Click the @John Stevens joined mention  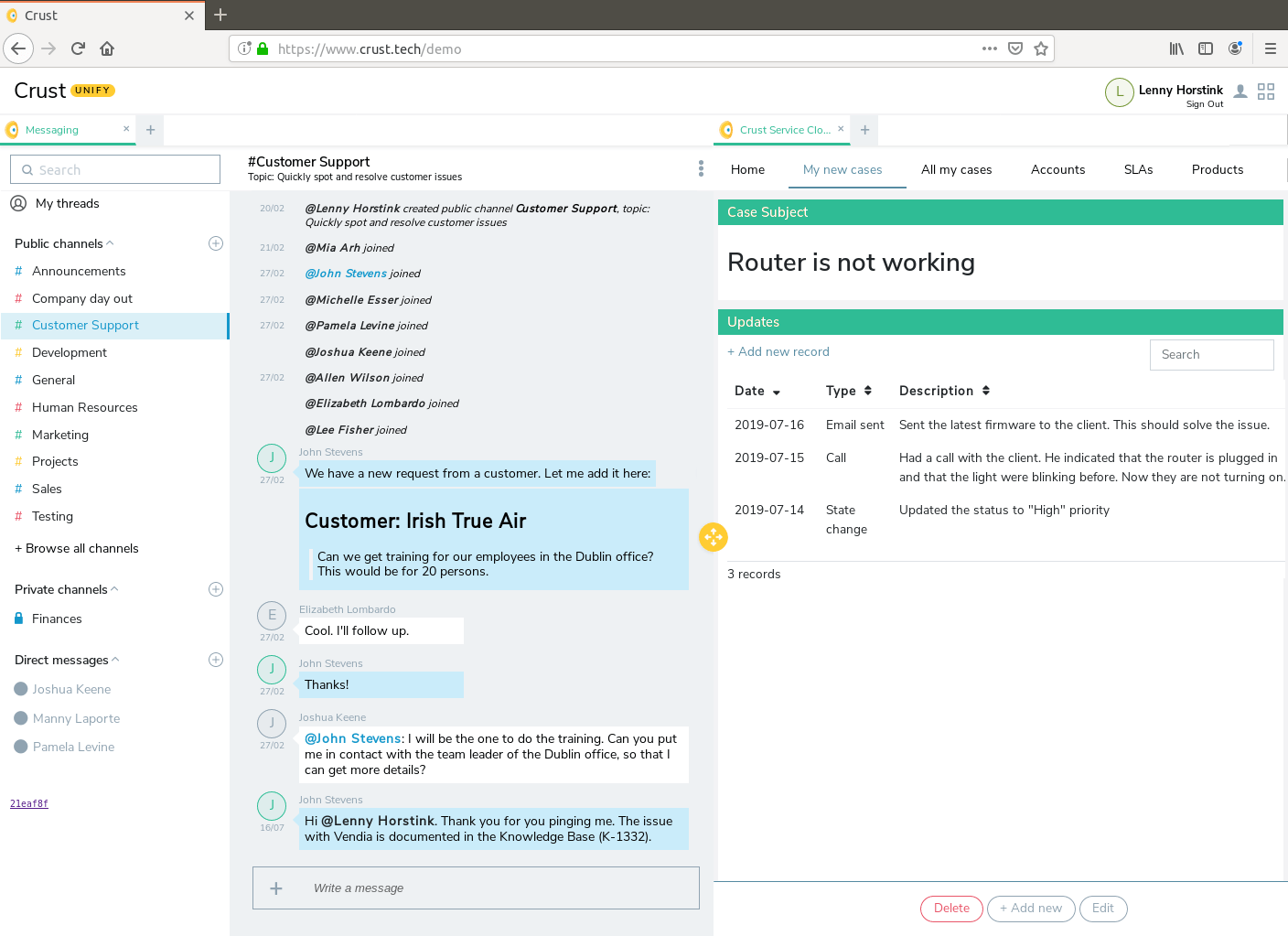(346, 274)
